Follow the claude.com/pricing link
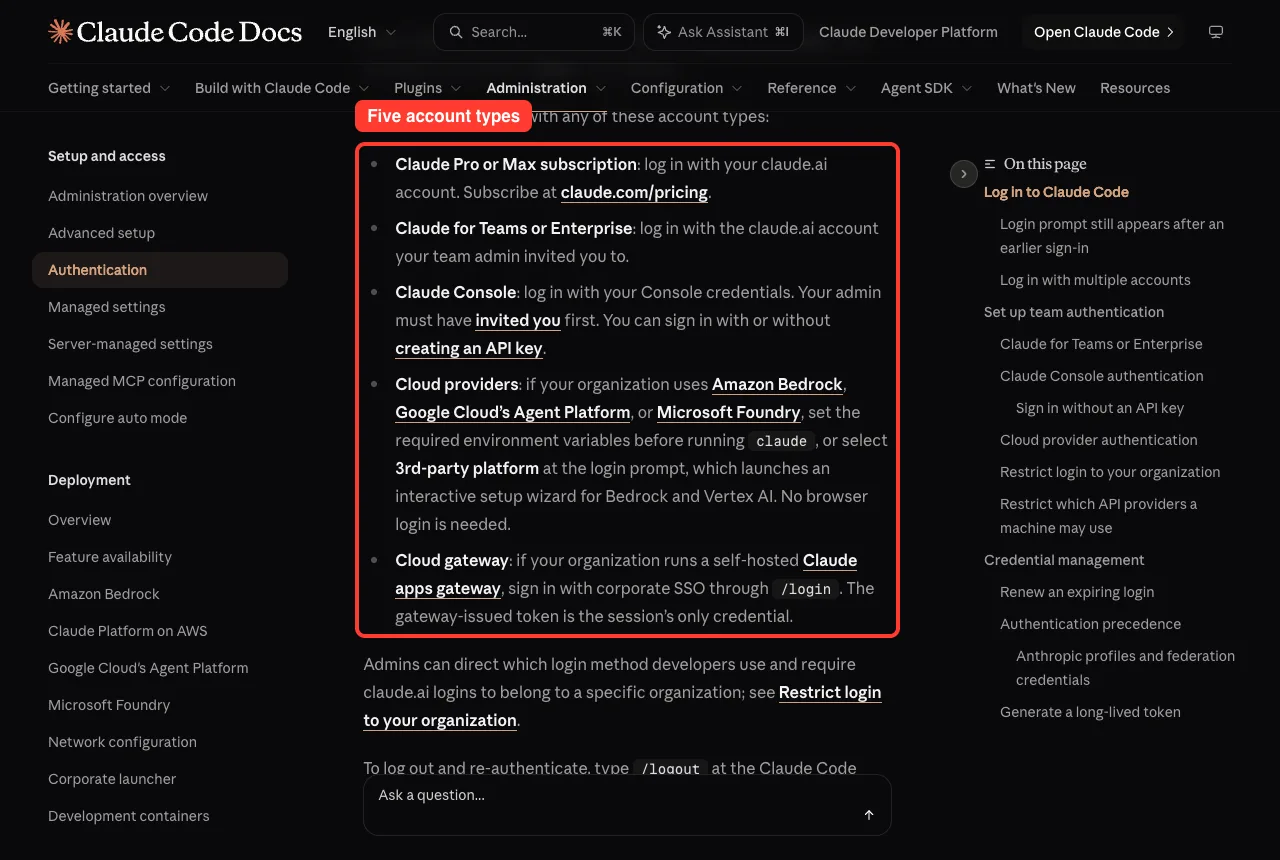Image resolution: width=1280 pixels, height=860 pixels. pyautogui.click(x=634, y=192)
